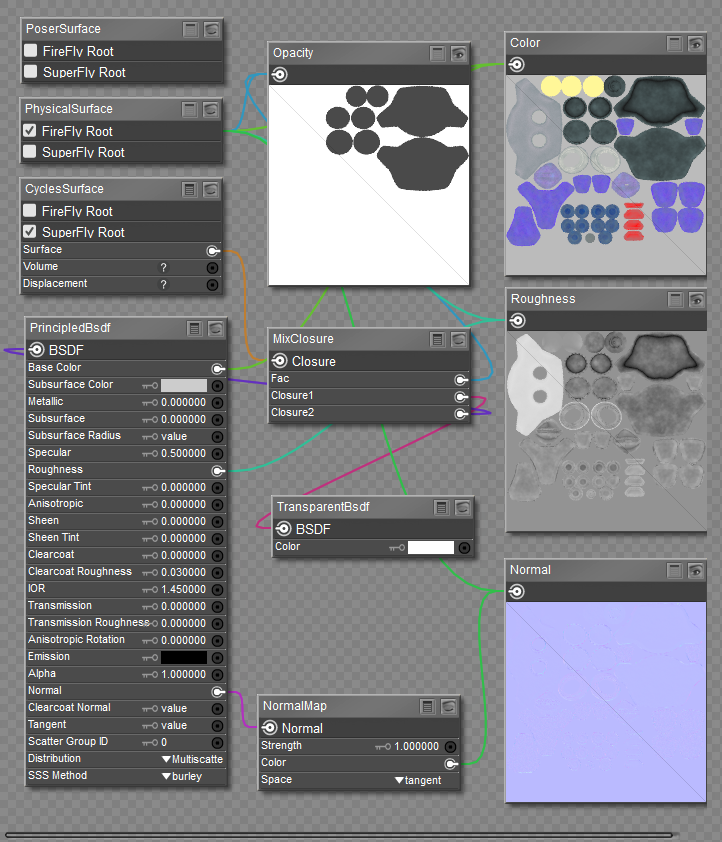The height and width of the screenshot is (842, 722).
Task: Click the Surface input connector on CyclesSurface
Action: tap(212, 251)
